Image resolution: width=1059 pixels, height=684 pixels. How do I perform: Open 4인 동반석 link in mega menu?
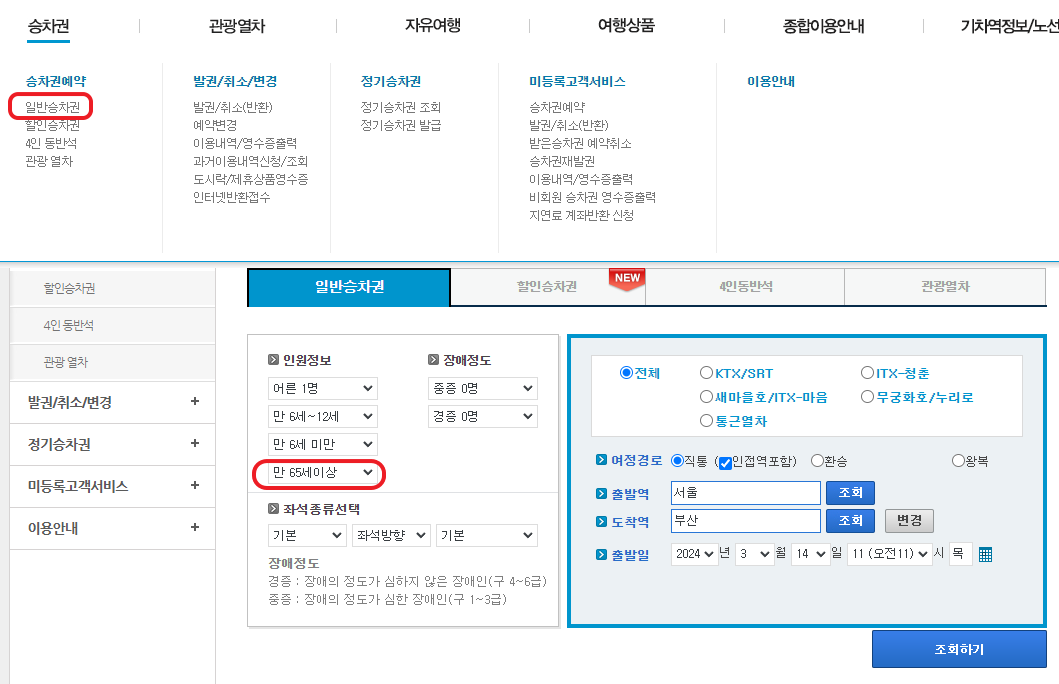(x=51, y=143)
